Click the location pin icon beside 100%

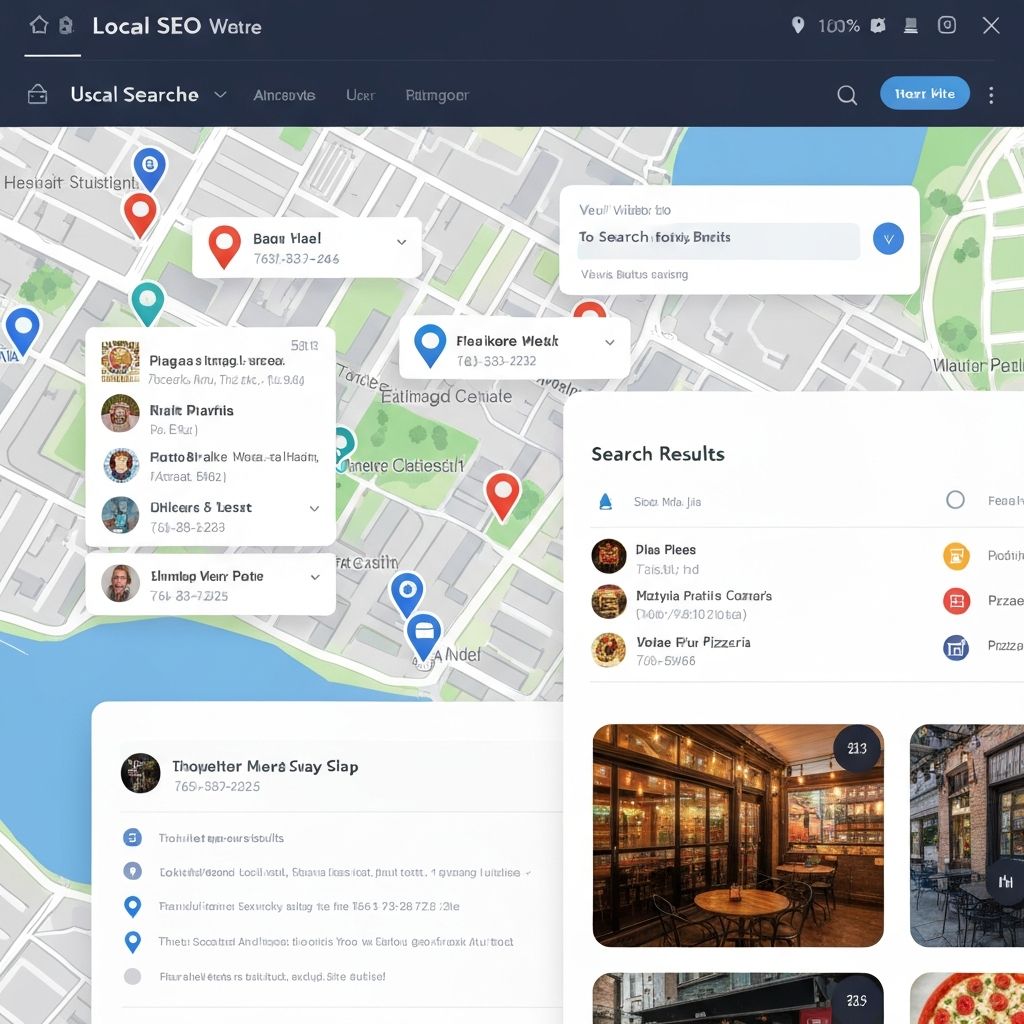coord(797,26)
